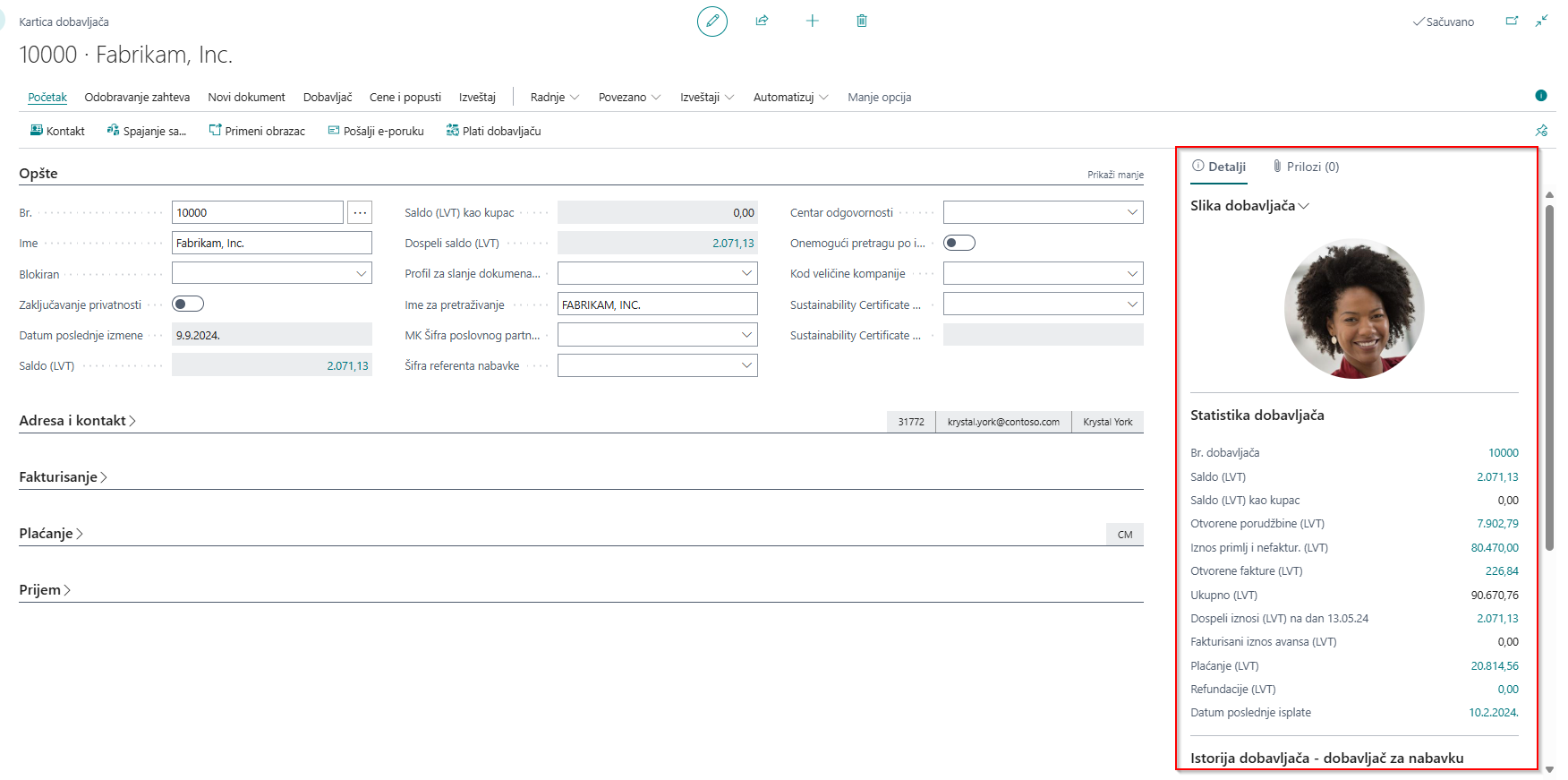Image resolution: width=1568 pixels, height=780 pixels.
Task: Click the plus icon to add new
Action: click(812, 21)
